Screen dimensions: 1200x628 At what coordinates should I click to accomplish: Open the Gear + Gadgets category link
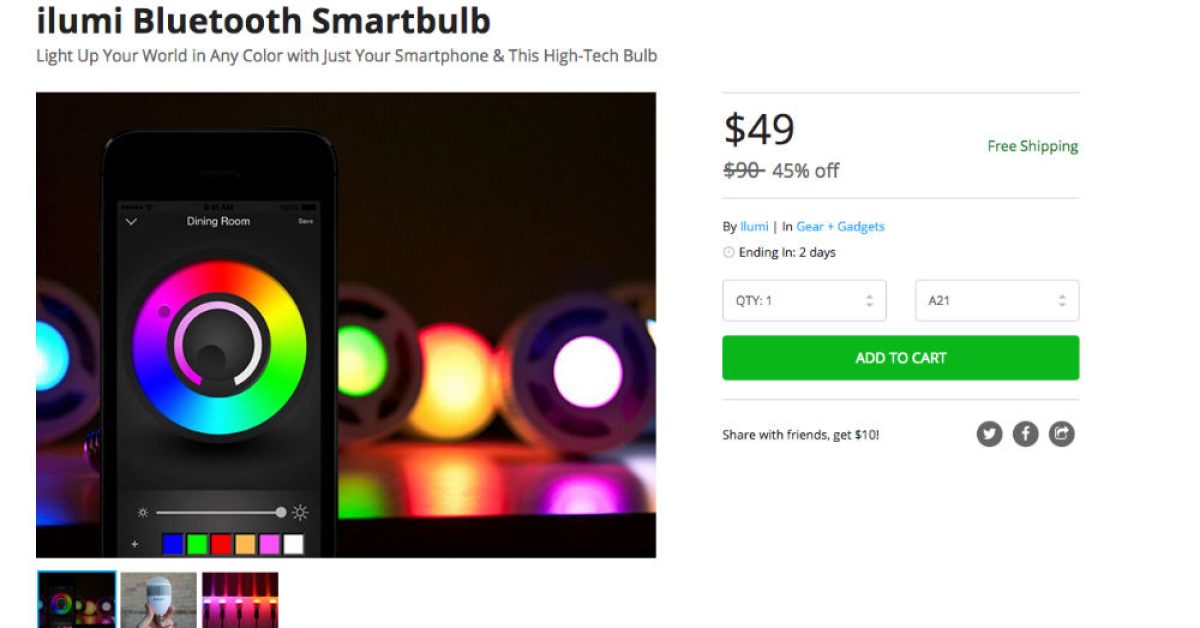840,226
